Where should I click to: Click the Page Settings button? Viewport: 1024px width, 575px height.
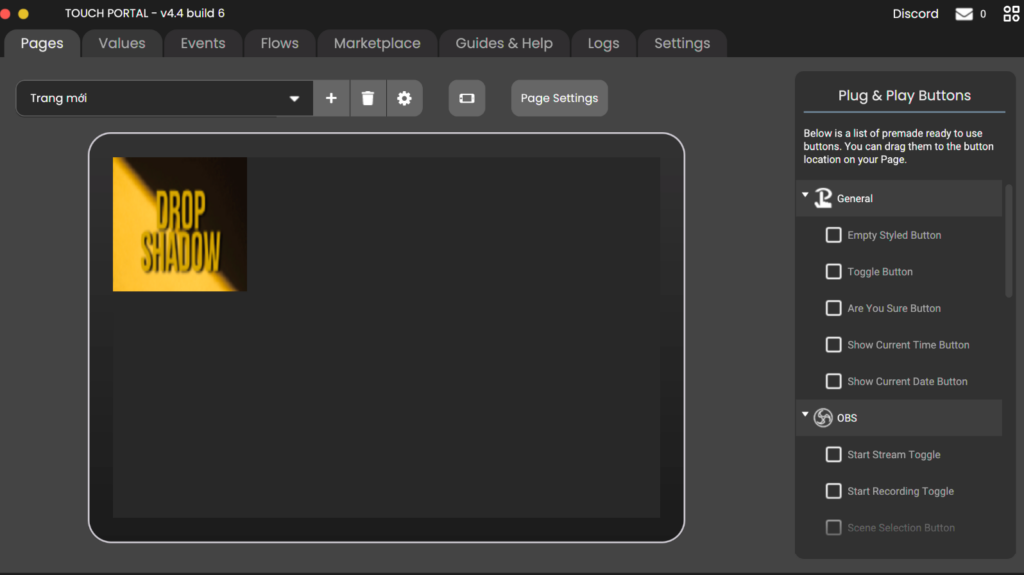(559, 98)
